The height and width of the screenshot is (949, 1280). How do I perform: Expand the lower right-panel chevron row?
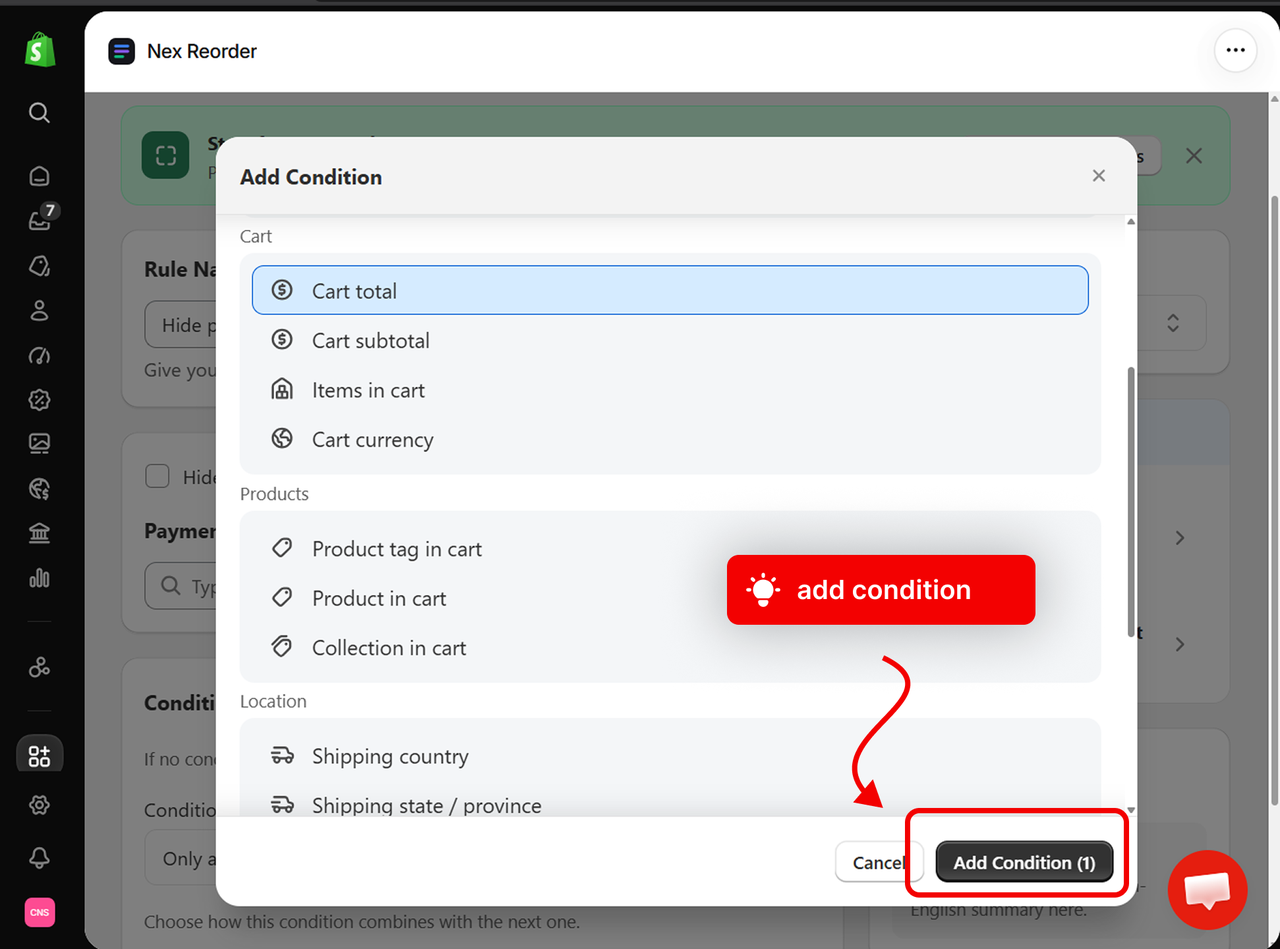(x=1180, y=644)
